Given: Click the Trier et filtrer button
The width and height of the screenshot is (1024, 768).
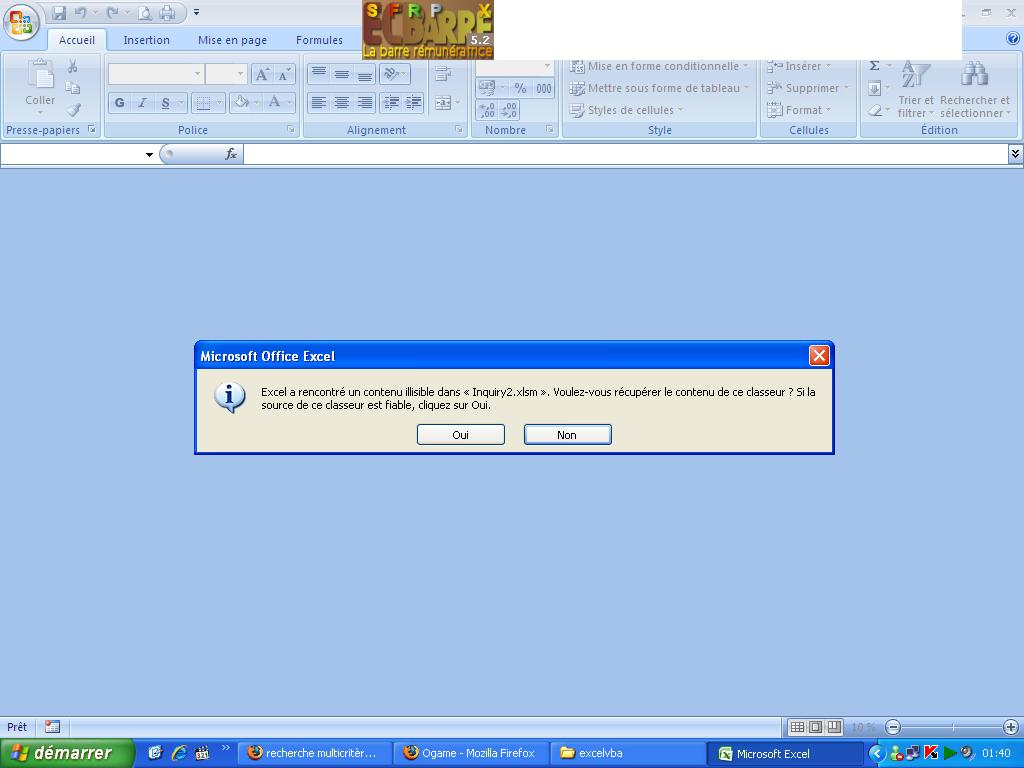Looking at the screenshot, I should (x=916, y=89).
